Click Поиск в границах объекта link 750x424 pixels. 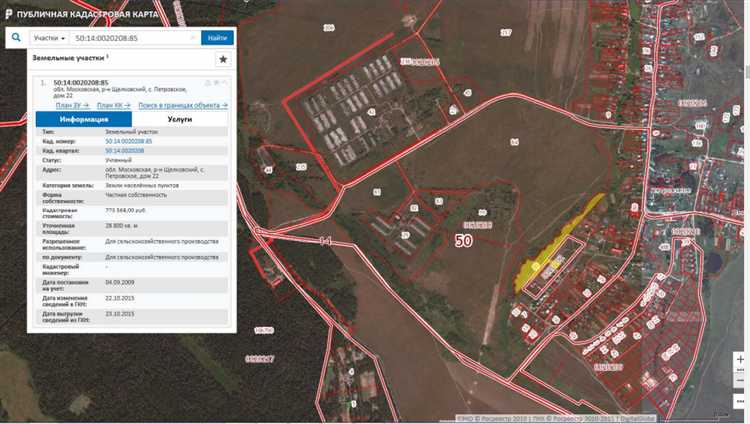point(182,105)
